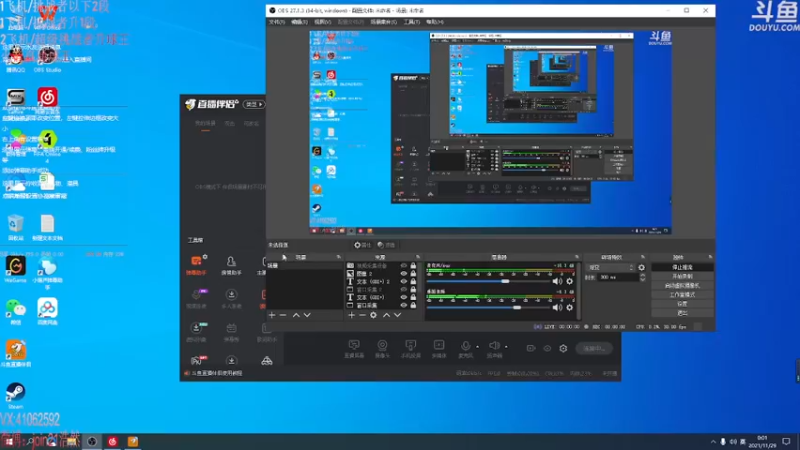Move scene down in Scenes panel

307,315
